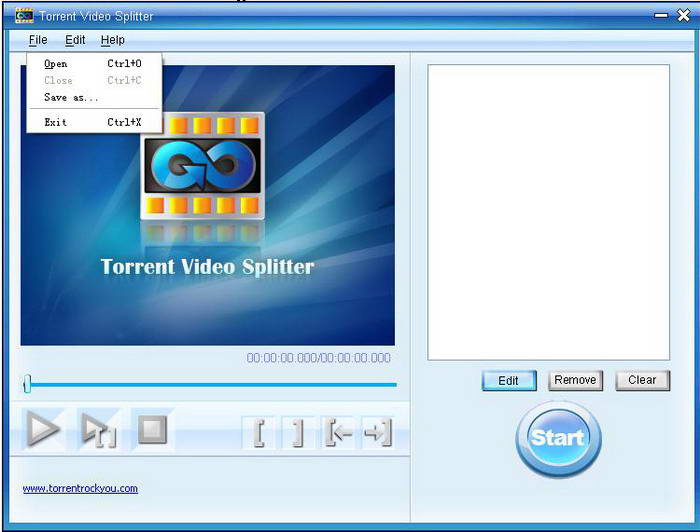
Task: Click the seek slider handle
Action: 27,384
